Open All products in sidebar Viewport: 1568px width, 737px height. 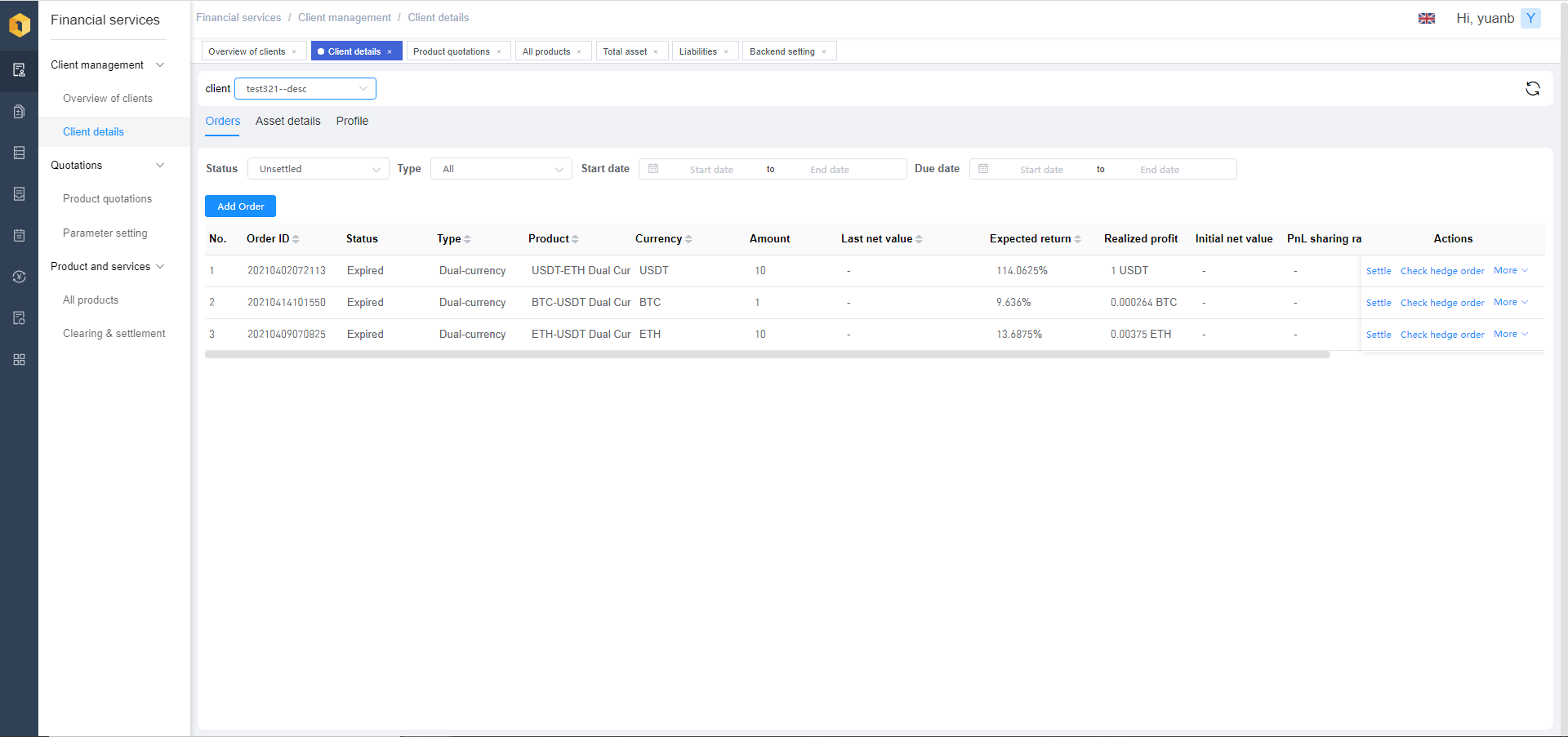point(91,300)
